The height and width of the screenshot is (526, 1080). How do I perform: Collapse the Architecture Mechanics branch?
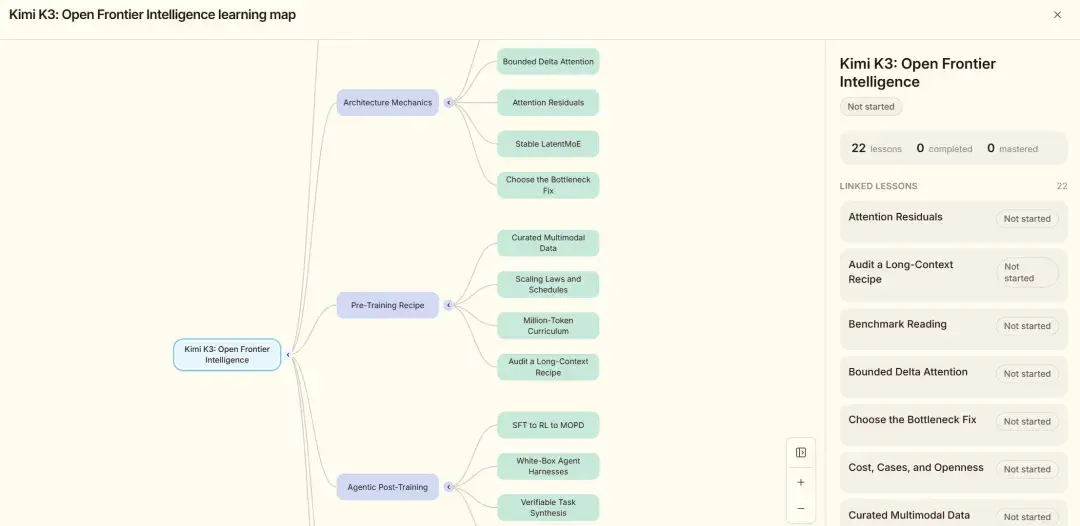pos(448,103)
